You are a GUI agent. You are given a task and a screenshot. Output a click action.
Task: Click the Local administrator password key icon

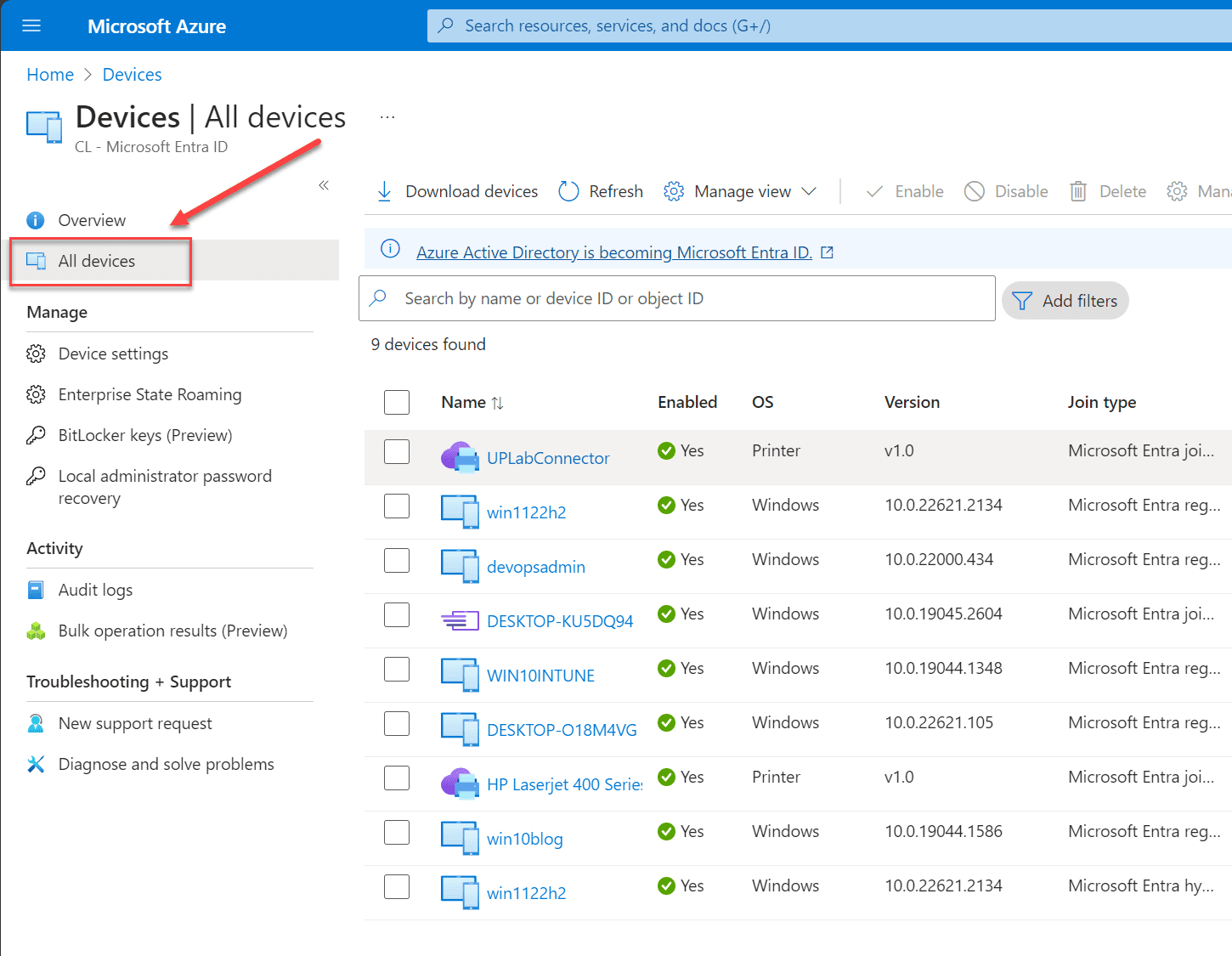[x=36, y=476]
